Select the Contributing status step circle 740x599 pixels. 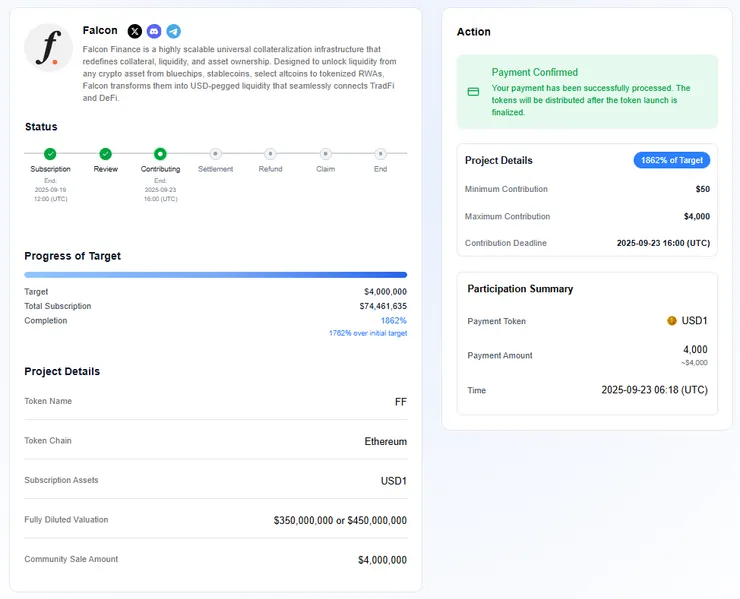(x=160, y=154)
